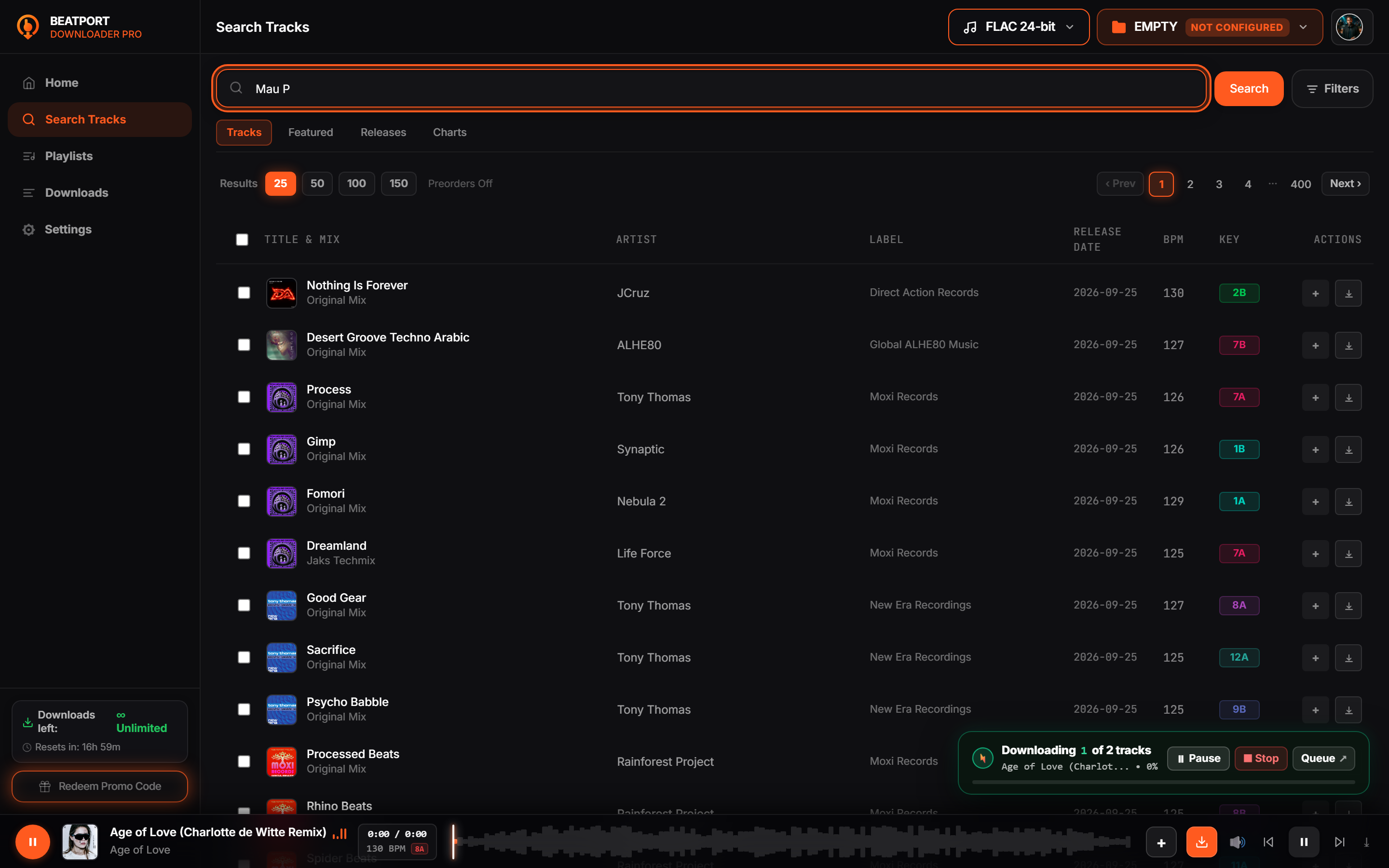The width and height of the screenshot is (1389, 868).
Task: Add Dreamland Jaks Techmix to queue
Action: [1315, 554]
